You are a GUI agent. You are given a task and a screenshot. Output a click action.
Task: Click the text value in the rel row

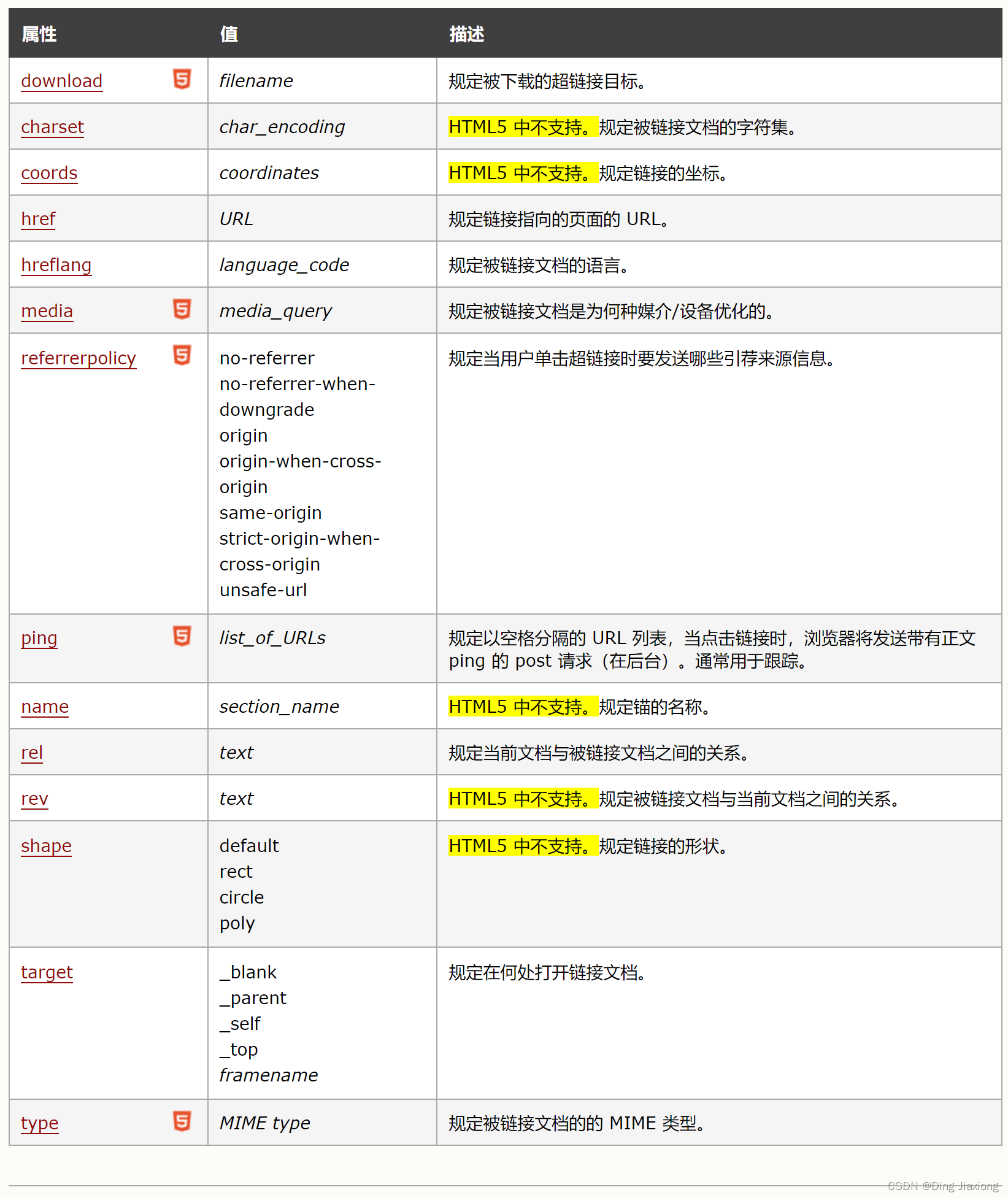point(236,753)
